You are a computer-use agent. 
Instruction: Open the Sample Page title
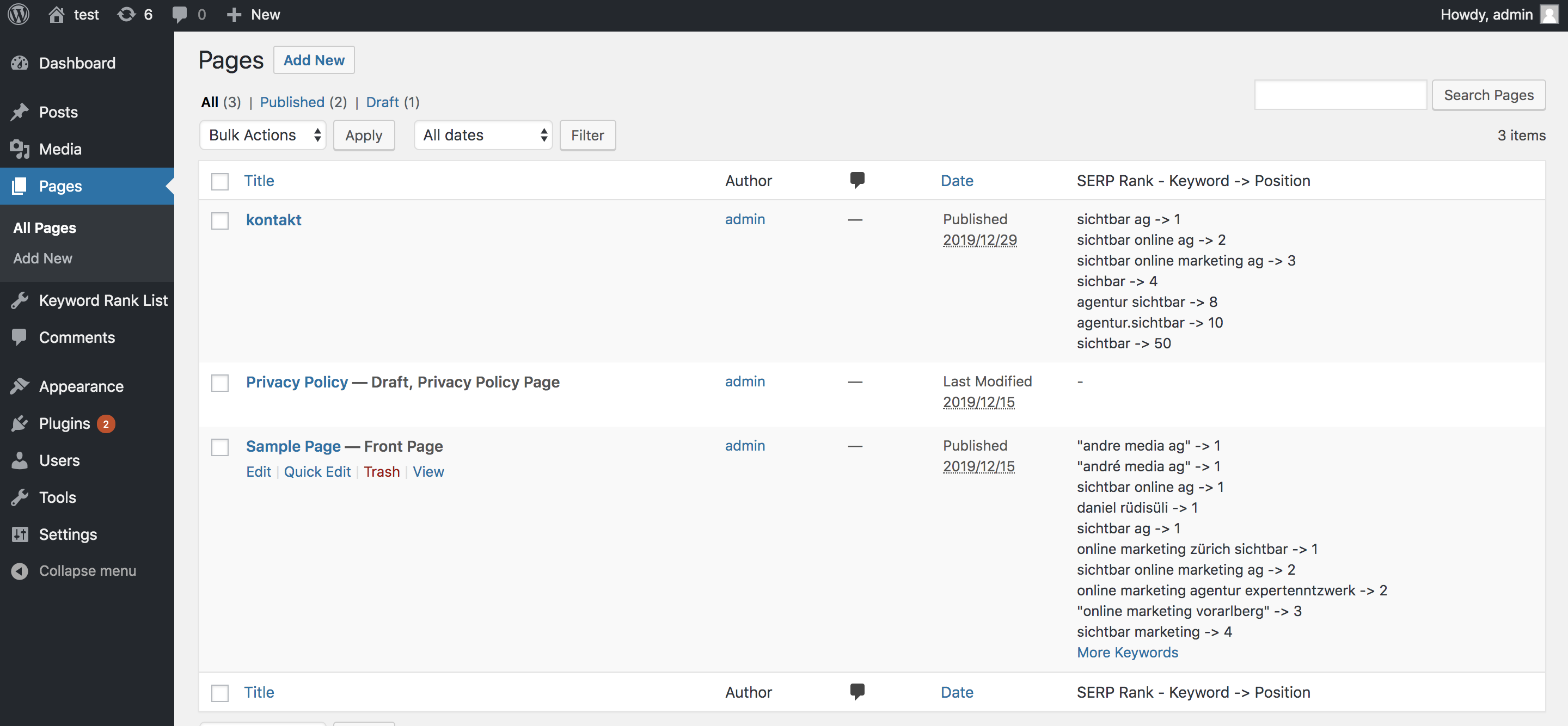[293, 446]
